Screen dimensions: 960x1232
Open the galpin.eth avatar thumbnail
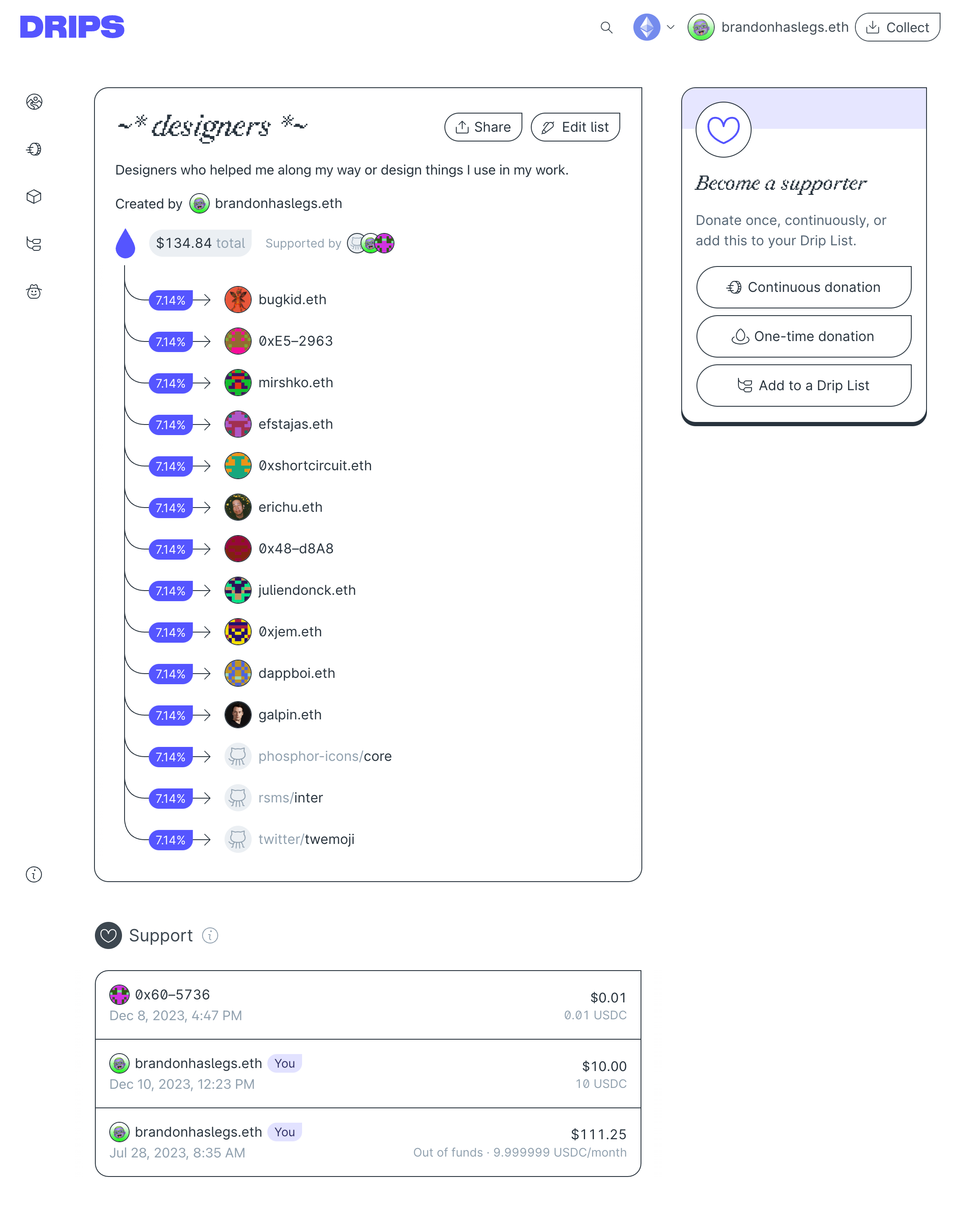coord(238,715)
